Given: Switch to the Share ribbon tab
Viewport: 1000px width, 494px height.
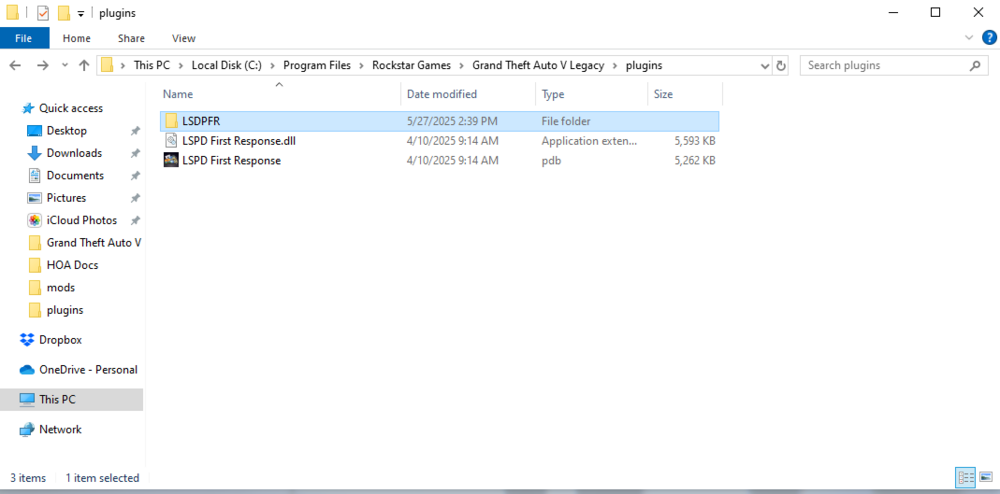Looking at the screenshot, I should point(131,38).
